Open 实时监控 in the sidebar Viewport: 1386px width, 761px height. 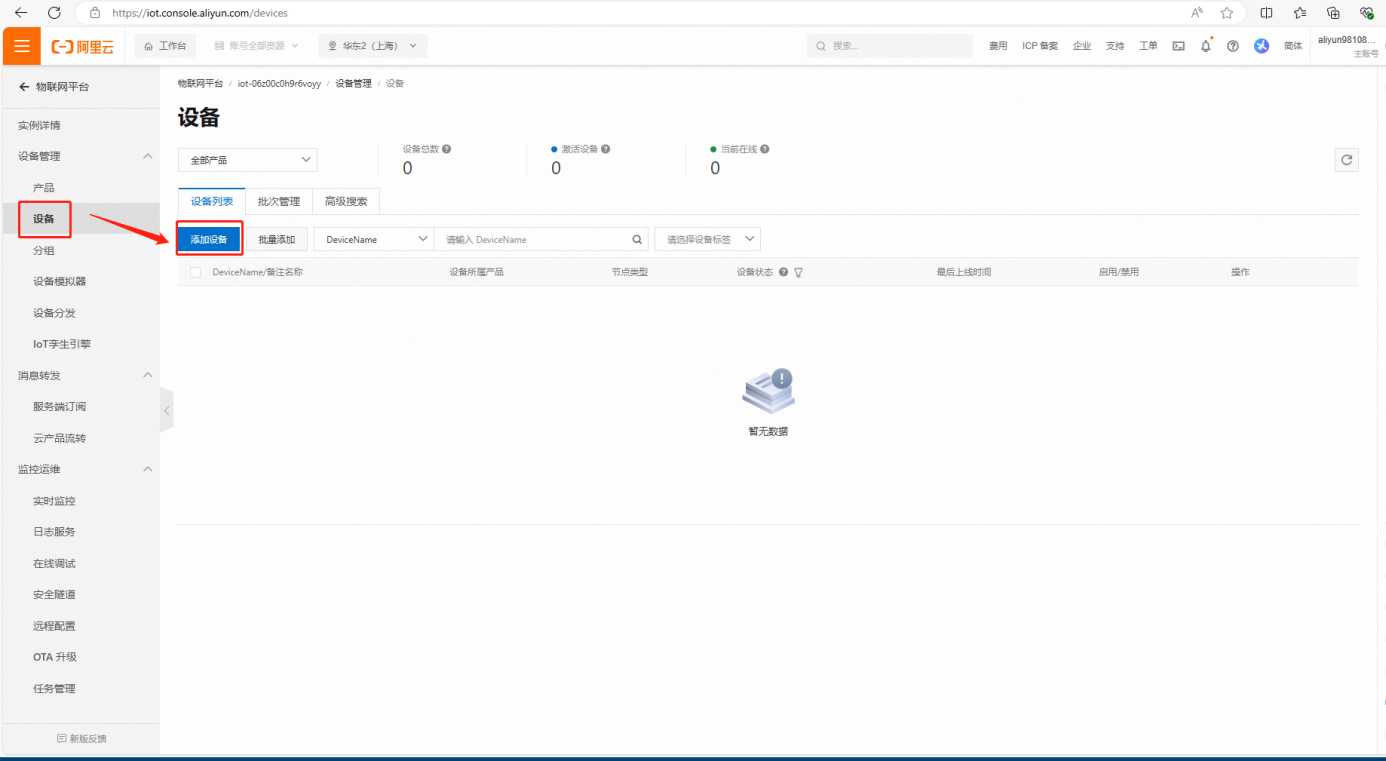(x=54, y=501)
